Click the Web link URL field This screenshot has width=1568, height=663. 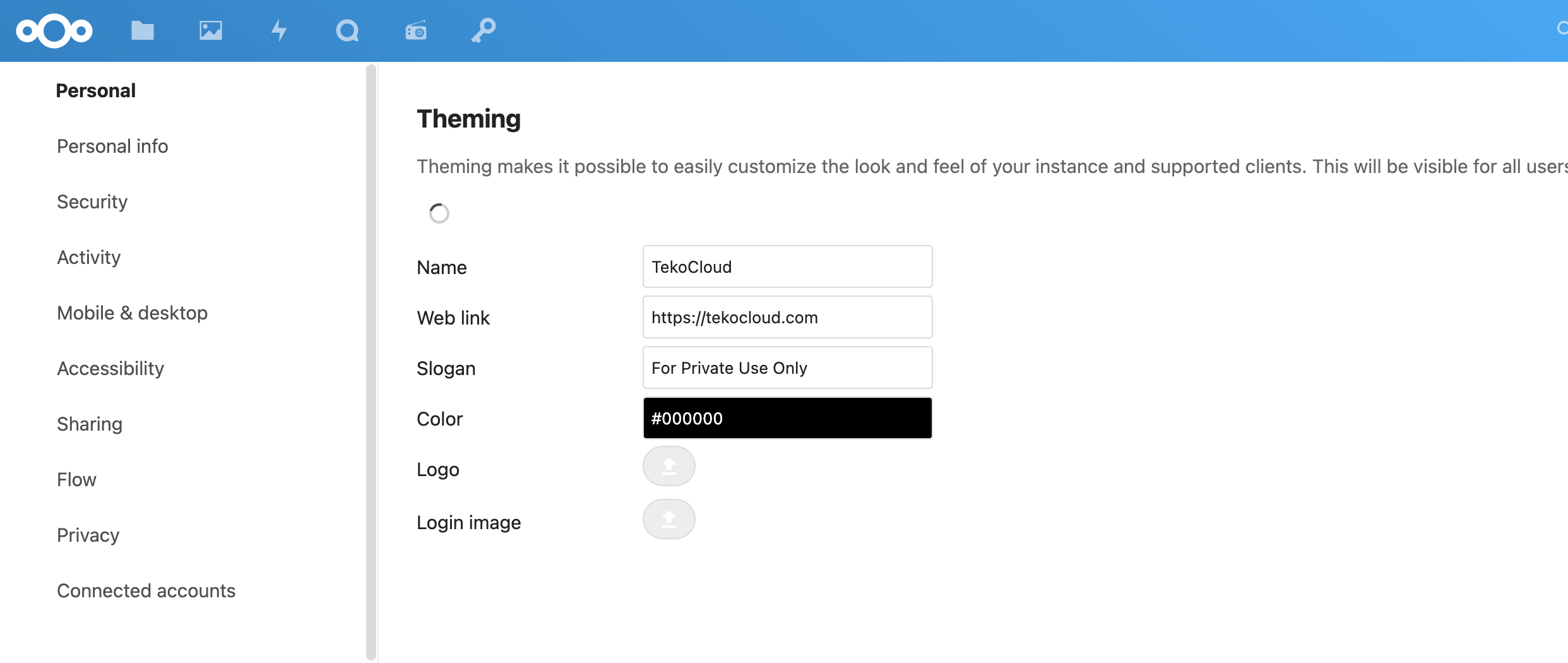pos(787,317)
